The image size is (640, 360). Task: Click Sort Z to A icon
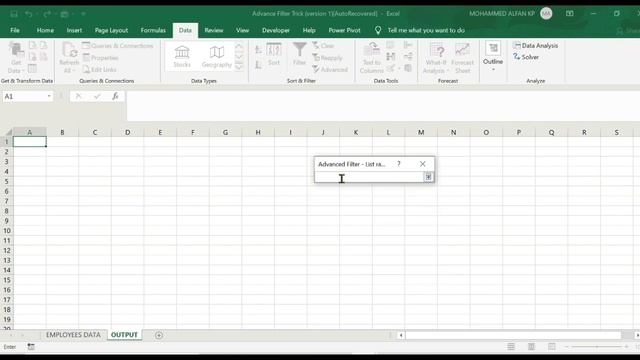click(x=258, y=64)
